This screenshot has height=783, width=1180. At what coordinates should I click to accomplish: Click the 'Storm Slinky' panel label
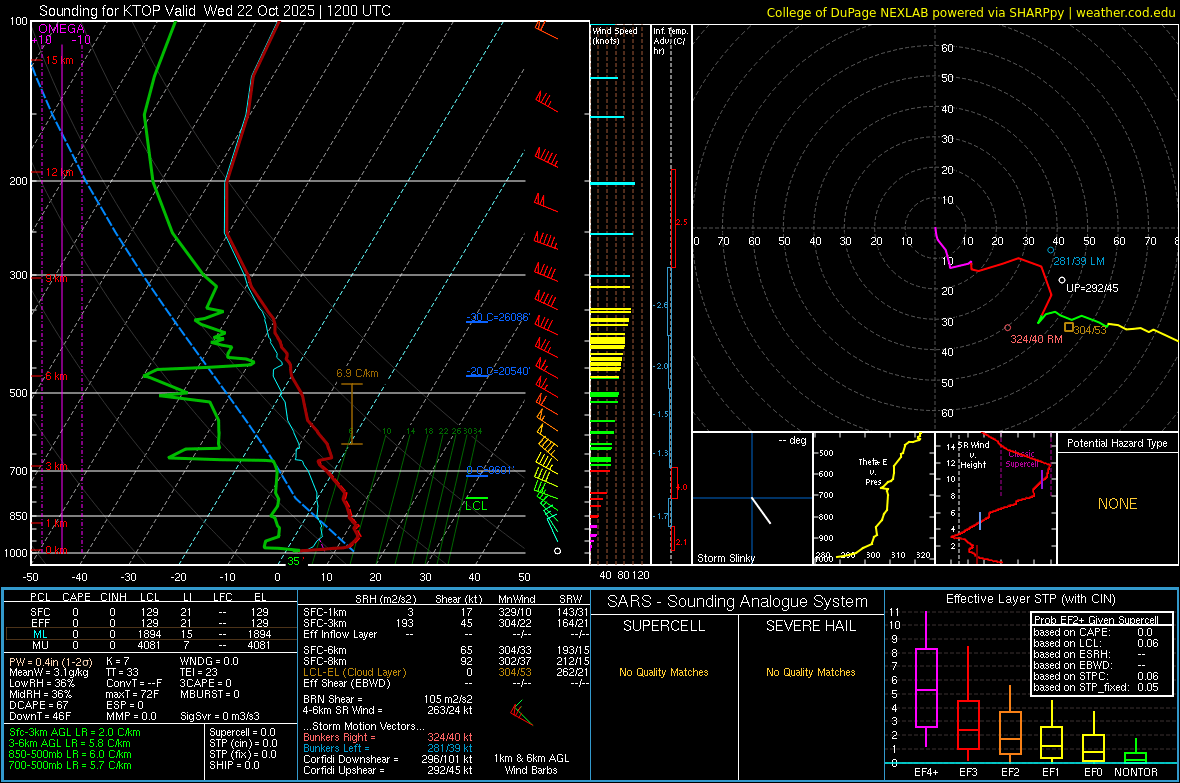pyautogui.click(x=725, y=558)
